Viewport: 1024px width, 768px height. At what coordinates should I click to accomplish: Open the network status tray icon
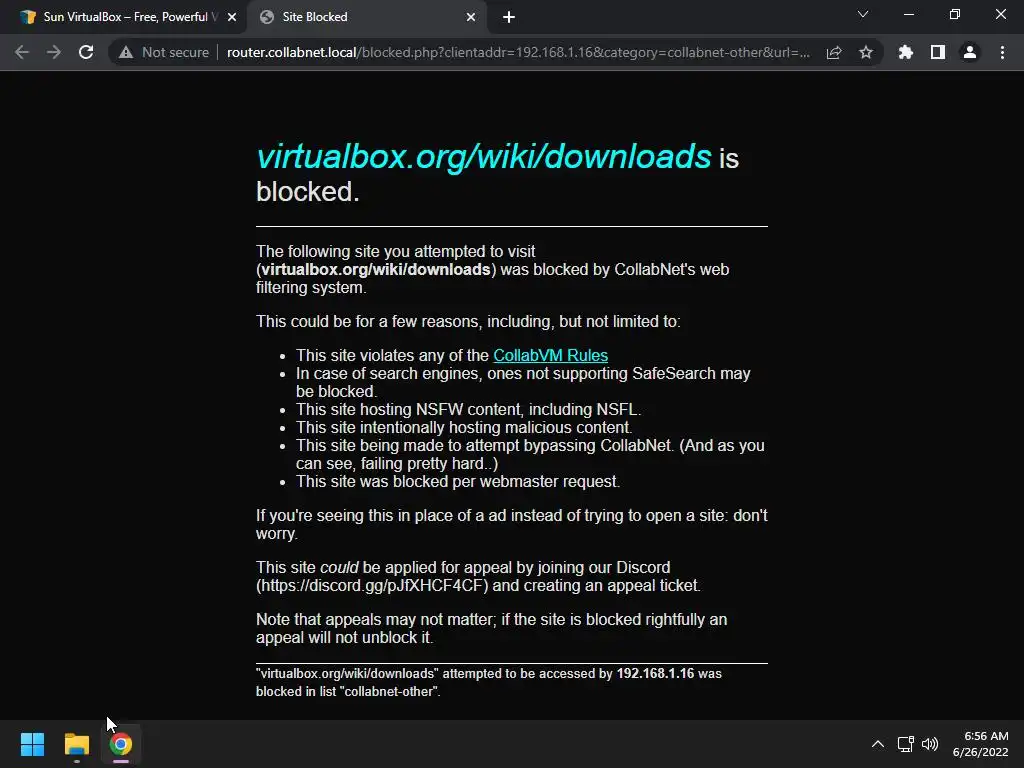pos(905,744)
